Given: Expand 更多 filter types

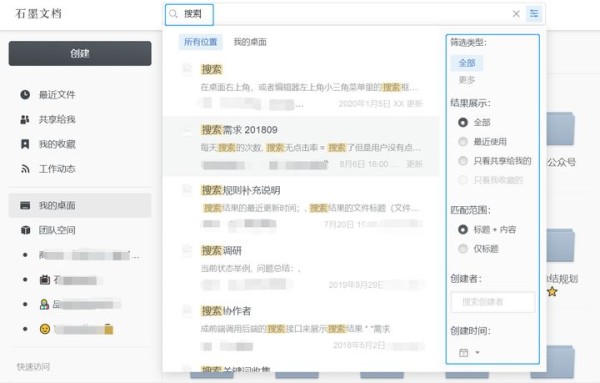Looking at the screenshot, I should click(467, 80).
